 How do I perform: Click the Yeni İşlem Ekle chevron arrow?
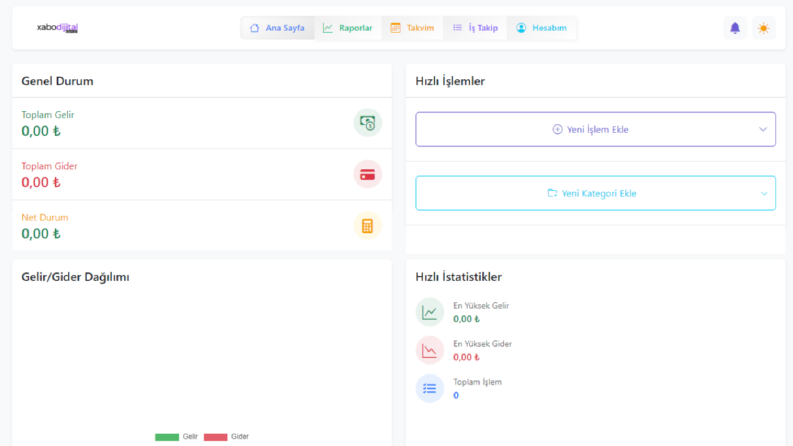(x=763, y=129)
